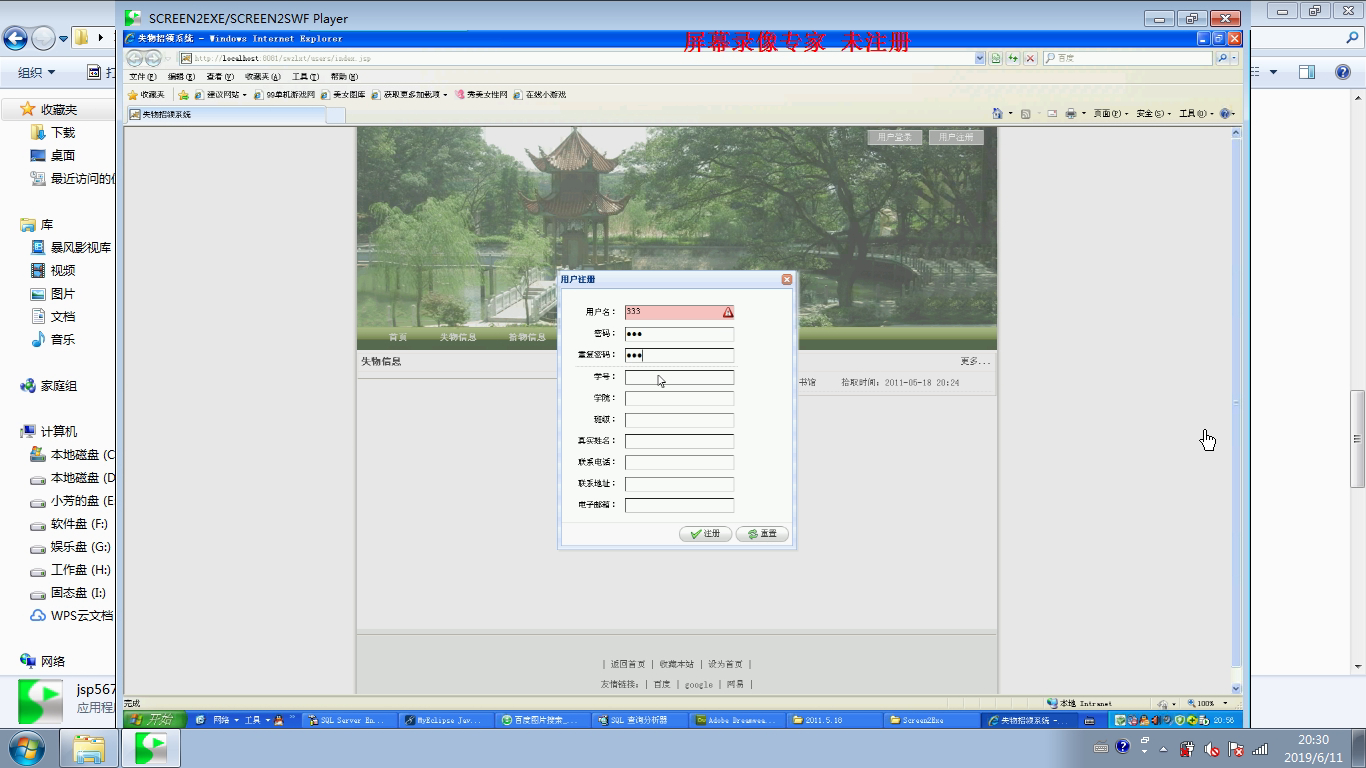Open the 工具(T) menu in Internet Explorer

pyautogui.click(x=305, y=76)
